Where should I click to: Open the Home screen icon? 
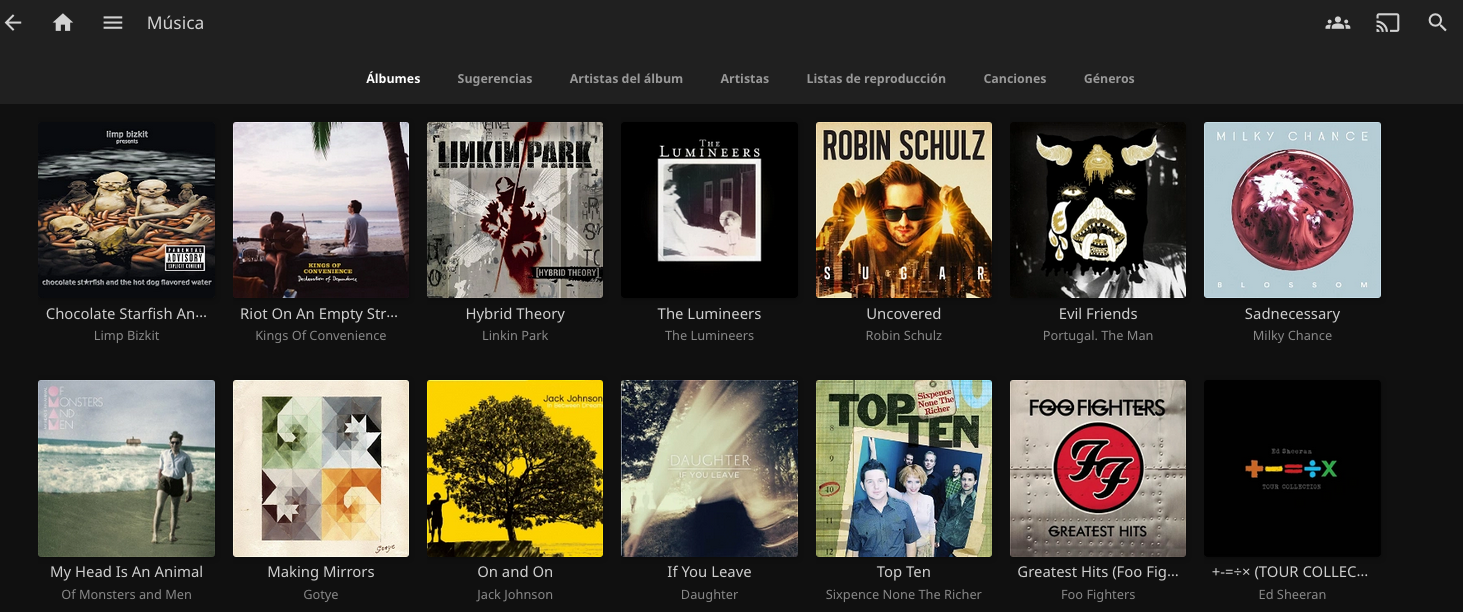pos(63,22)
